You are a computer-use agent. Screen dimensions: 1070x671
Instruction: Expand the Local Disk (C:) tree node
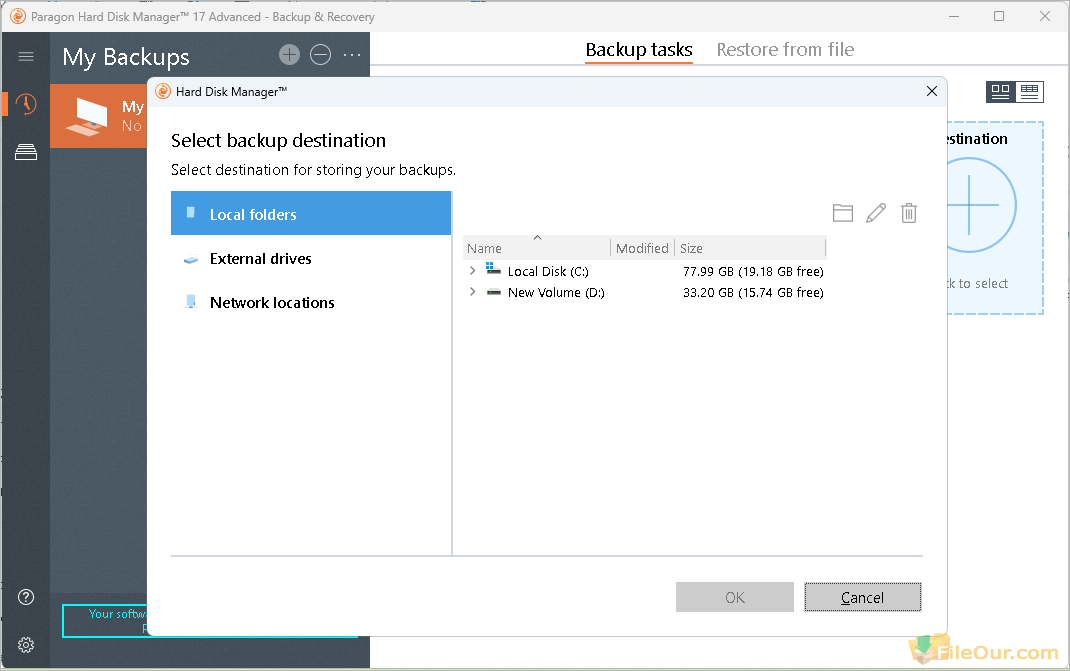pos(472,271)
